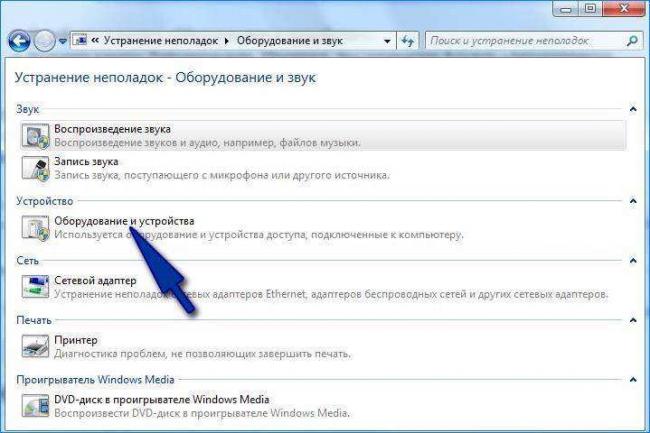
Task: Click the Back navigation arrow button
Action: pos(19,41)
